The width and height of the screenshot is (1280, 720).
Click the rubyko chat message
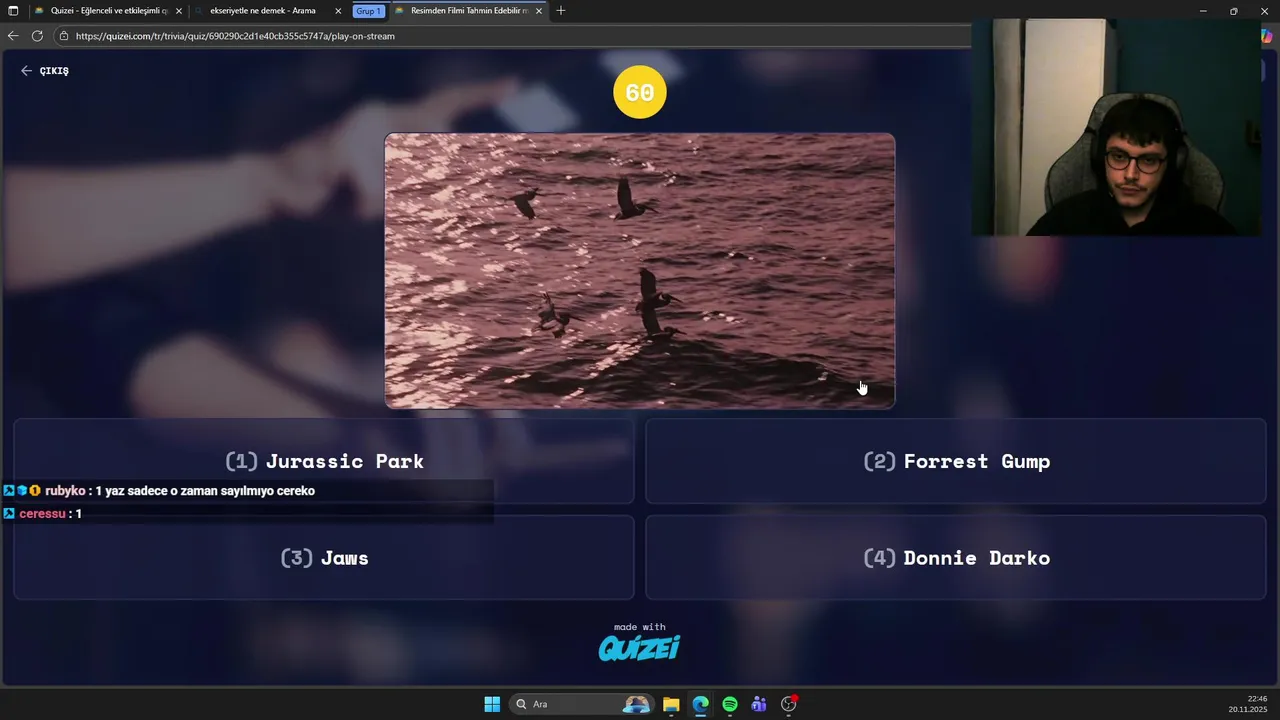(x=160, y=491)
